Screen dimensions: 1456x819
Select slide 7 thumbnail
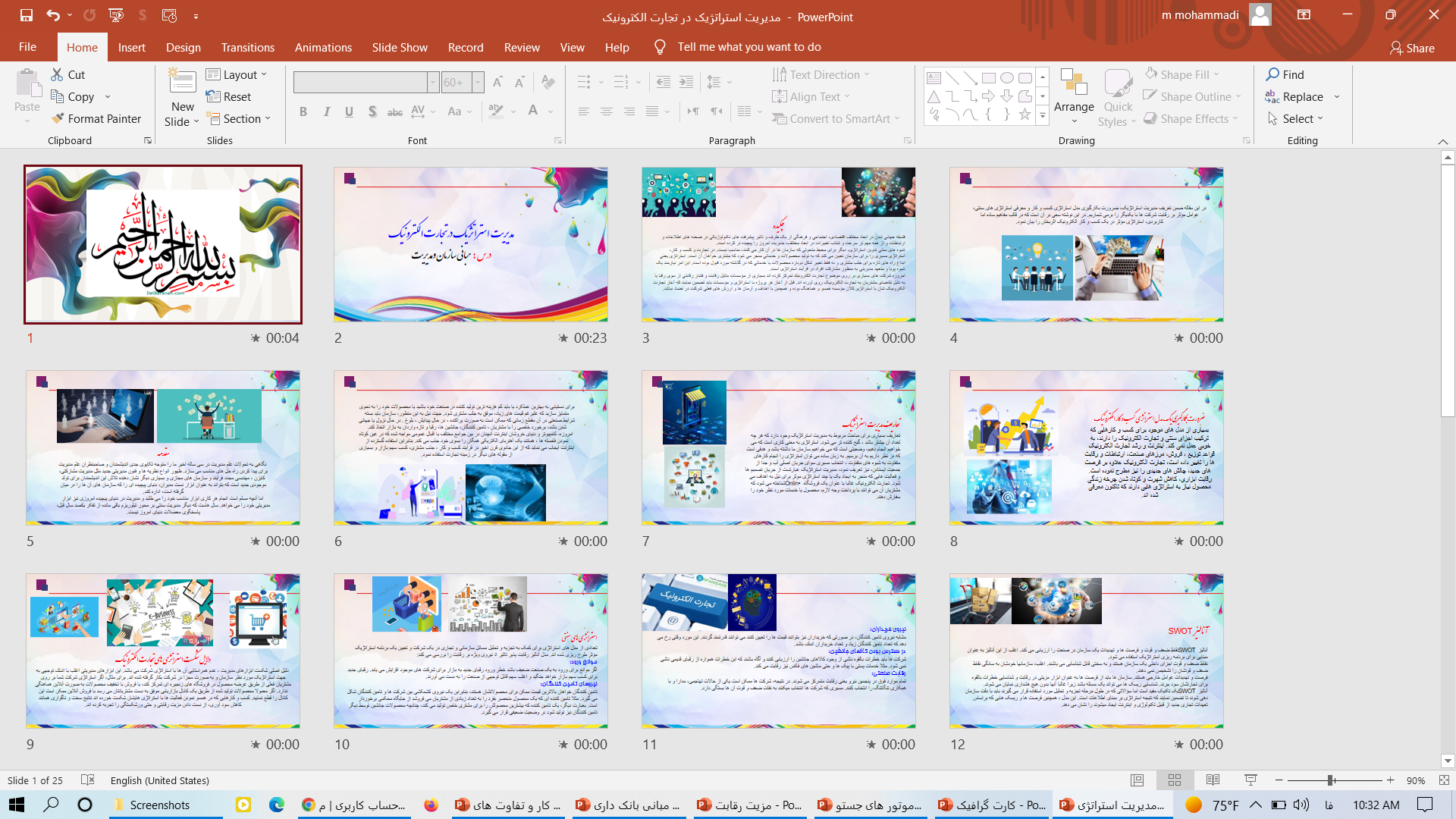[778, 447]
